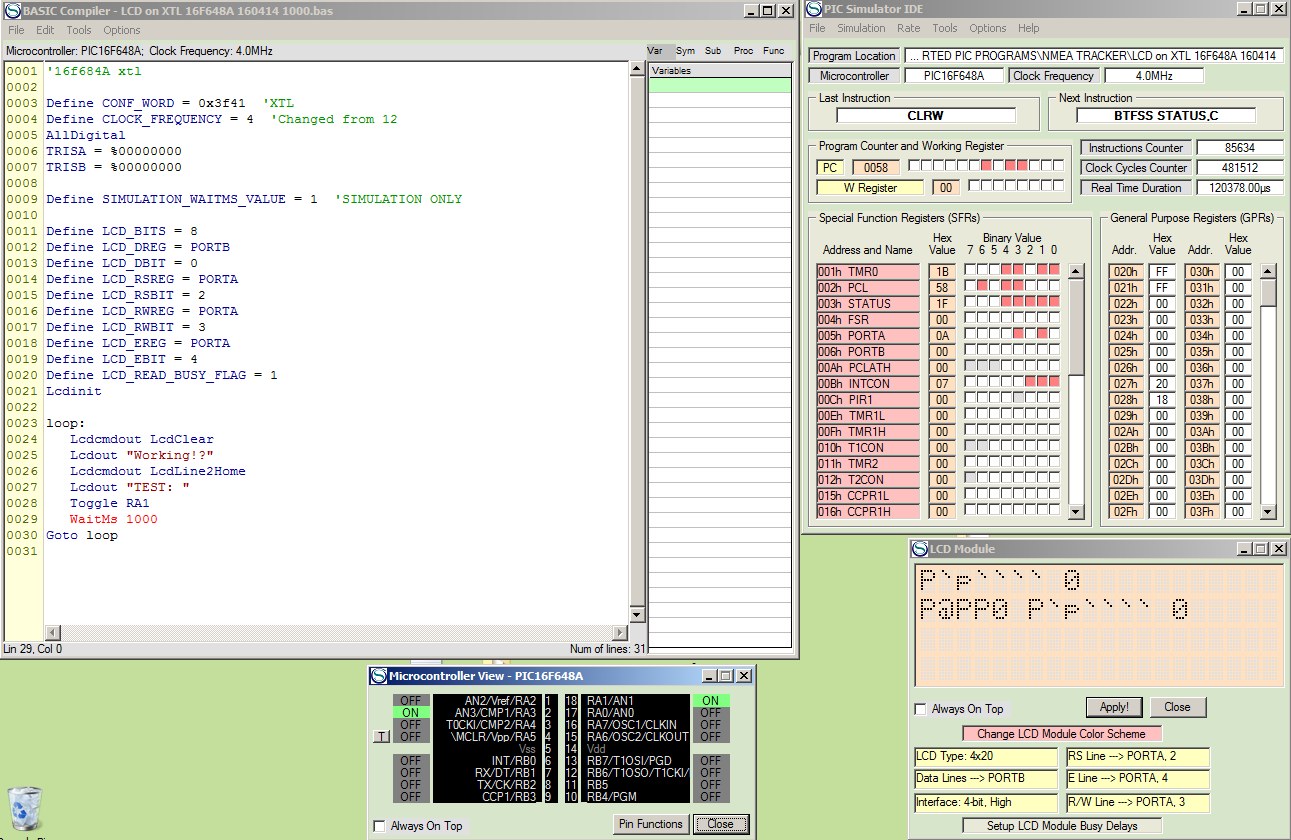1291x840 pixels.
Task: Toggle the RA1/AN1 pin that is ON
Action: coord(710,701)
